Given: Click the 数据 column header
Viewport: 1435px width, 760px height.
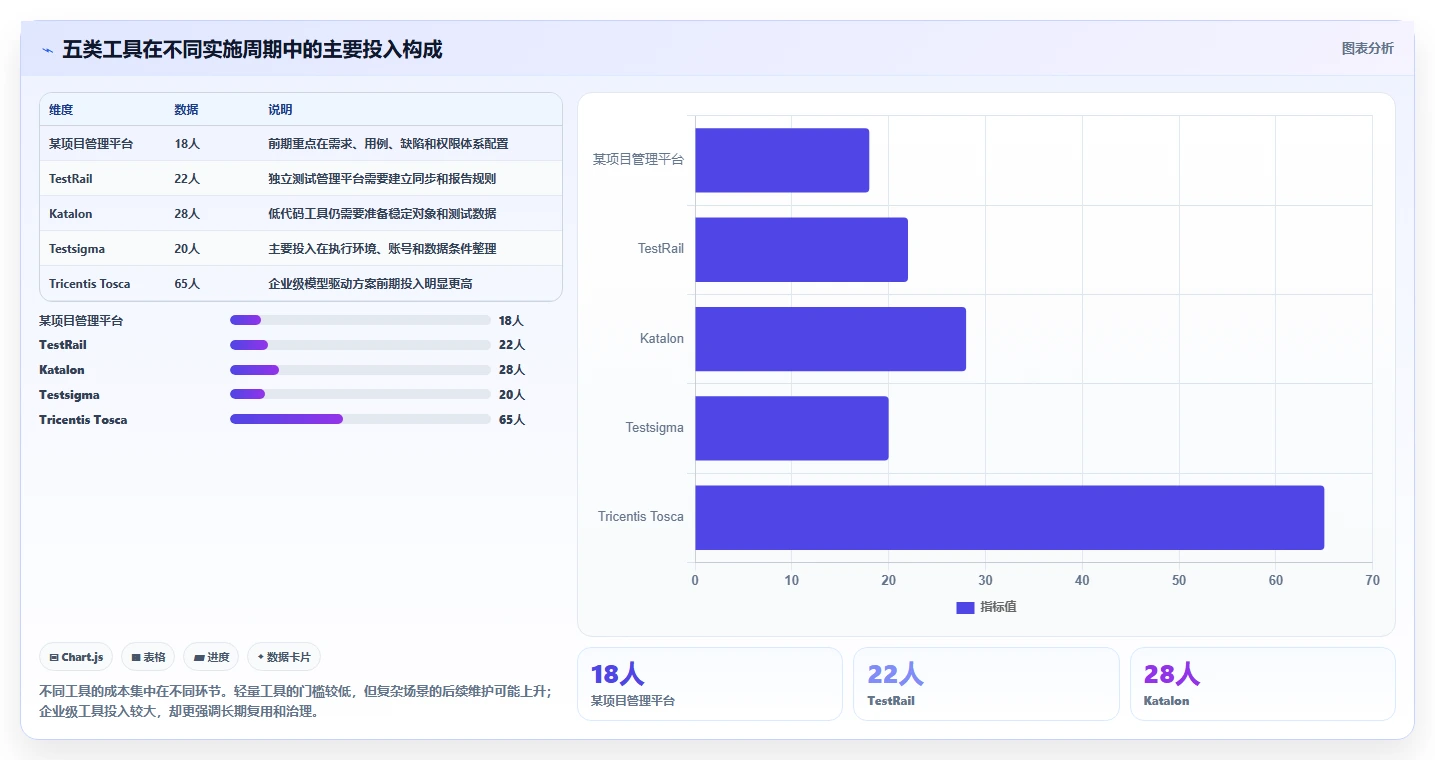Looking at the screenshot, I should (x=186, y=110).
